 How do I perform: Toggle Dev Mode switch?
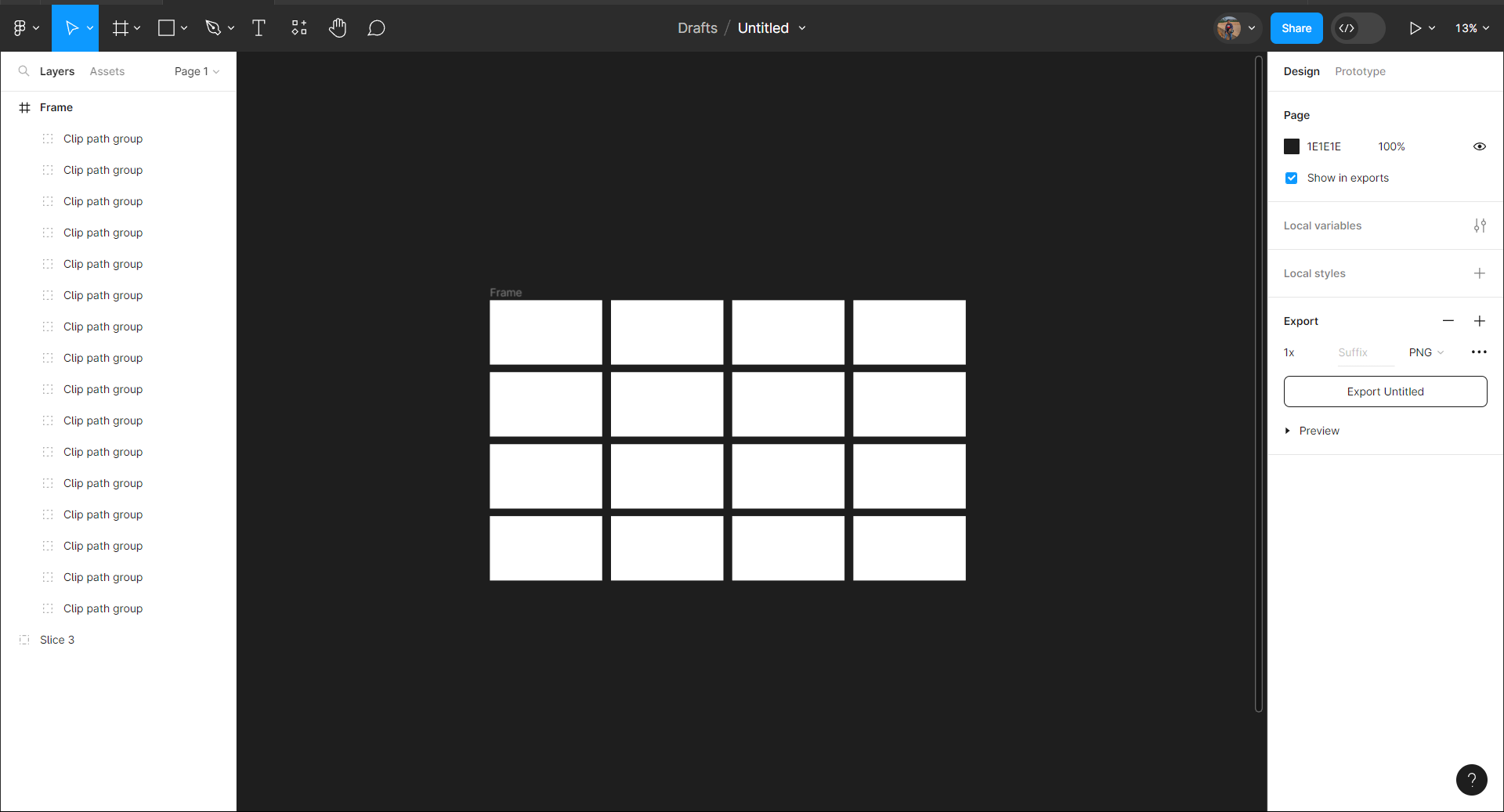click(1358, 28)
